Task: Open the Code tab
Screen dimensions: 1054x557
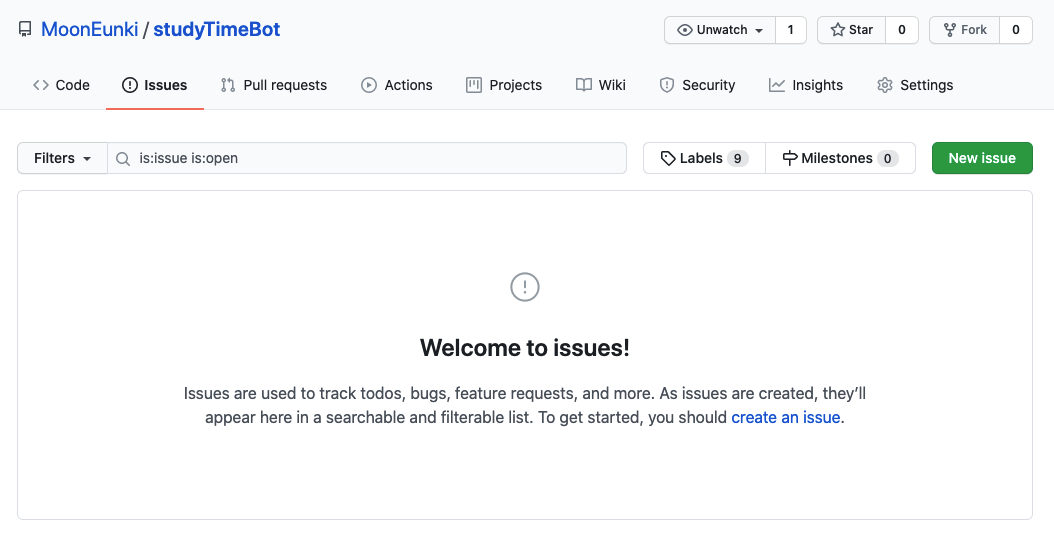Action: [61, 85]
